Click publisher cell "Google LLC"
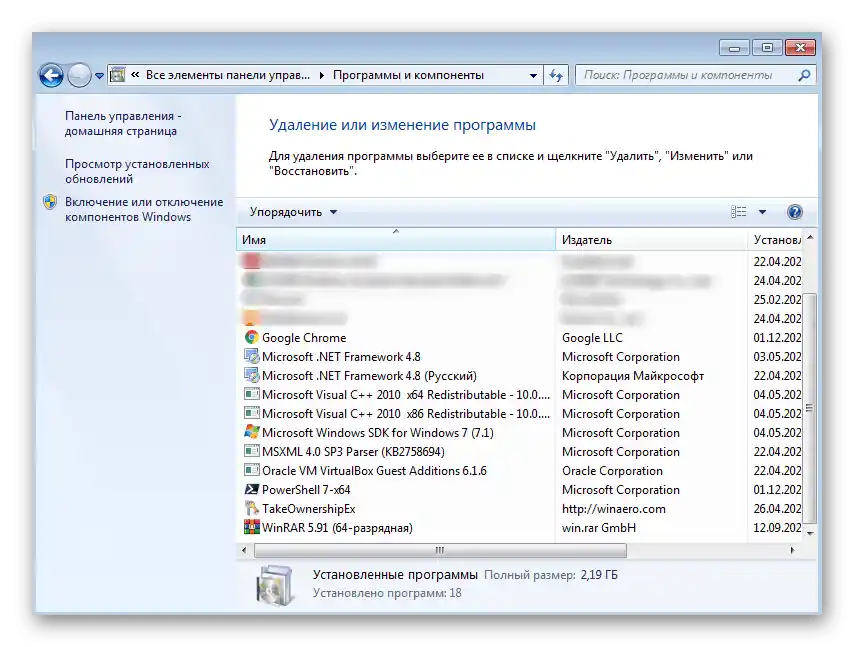This screenshot has width=854, height=647. (x=592, y=338)
